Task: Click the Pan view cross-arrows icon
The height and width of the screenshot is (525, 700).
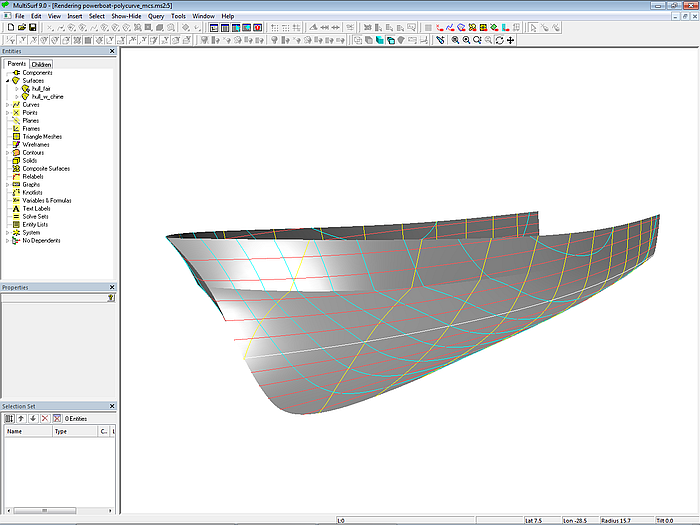Action: (511, 40)
